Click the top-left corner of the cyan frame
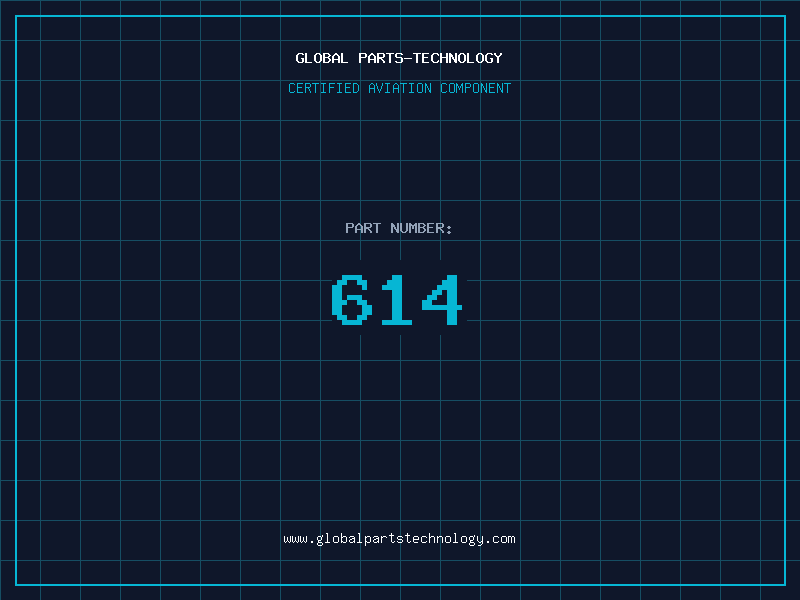Image resolution: width=800 pixels, height=600 pixels. click(16, 16)
